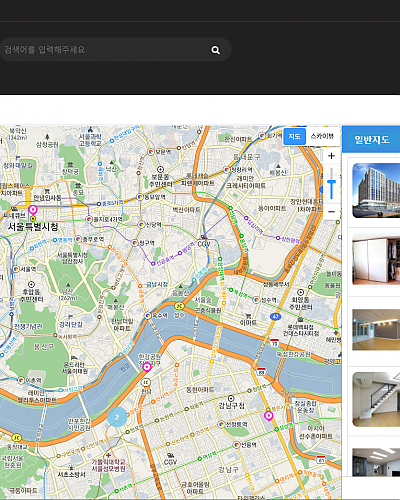The width and height of the screenshot is (400, 500).
Task: Open the office building exterior thumbnail
Action: 376,191
